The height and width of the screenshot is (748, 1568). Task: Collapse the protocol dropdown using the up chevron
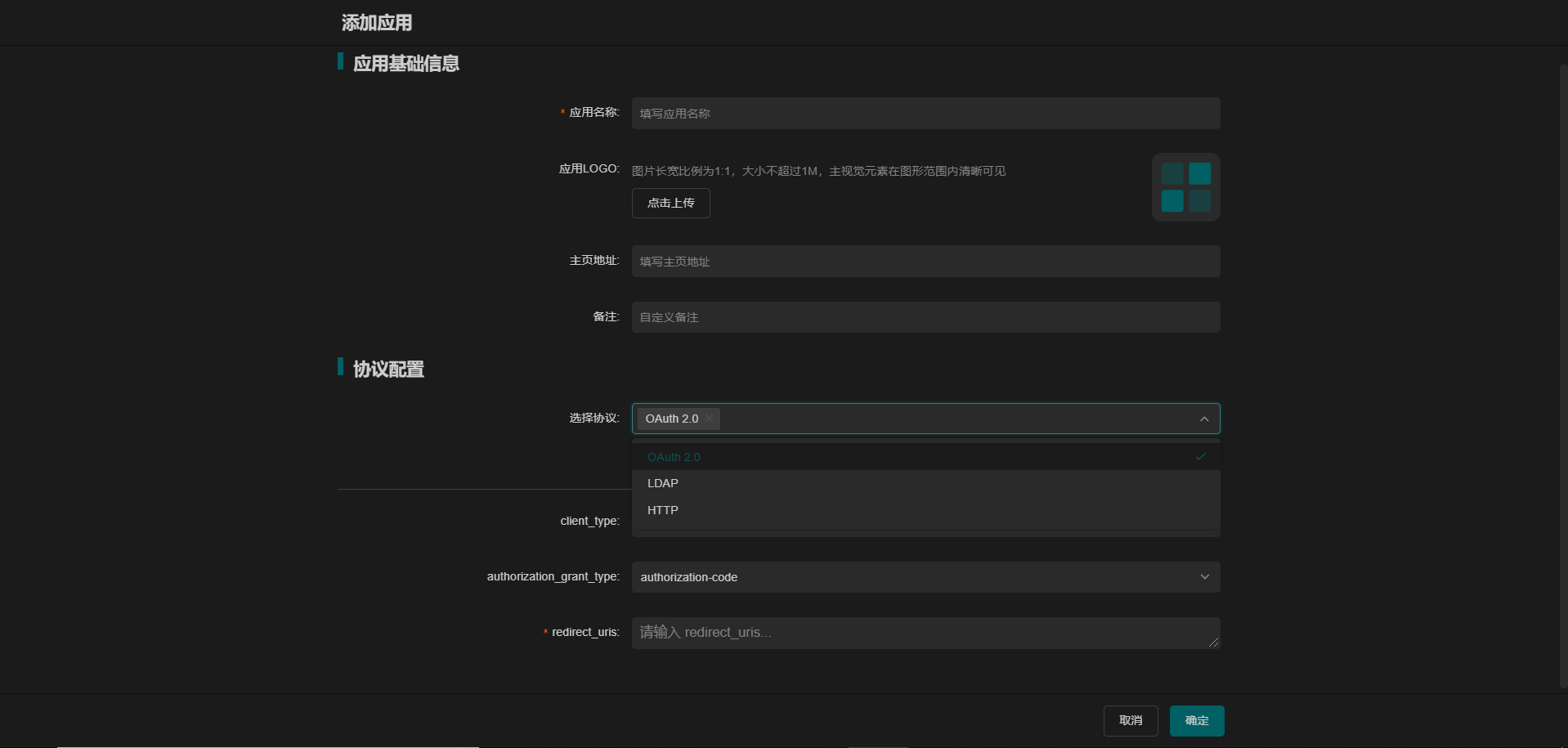(x=1203, y=419)
